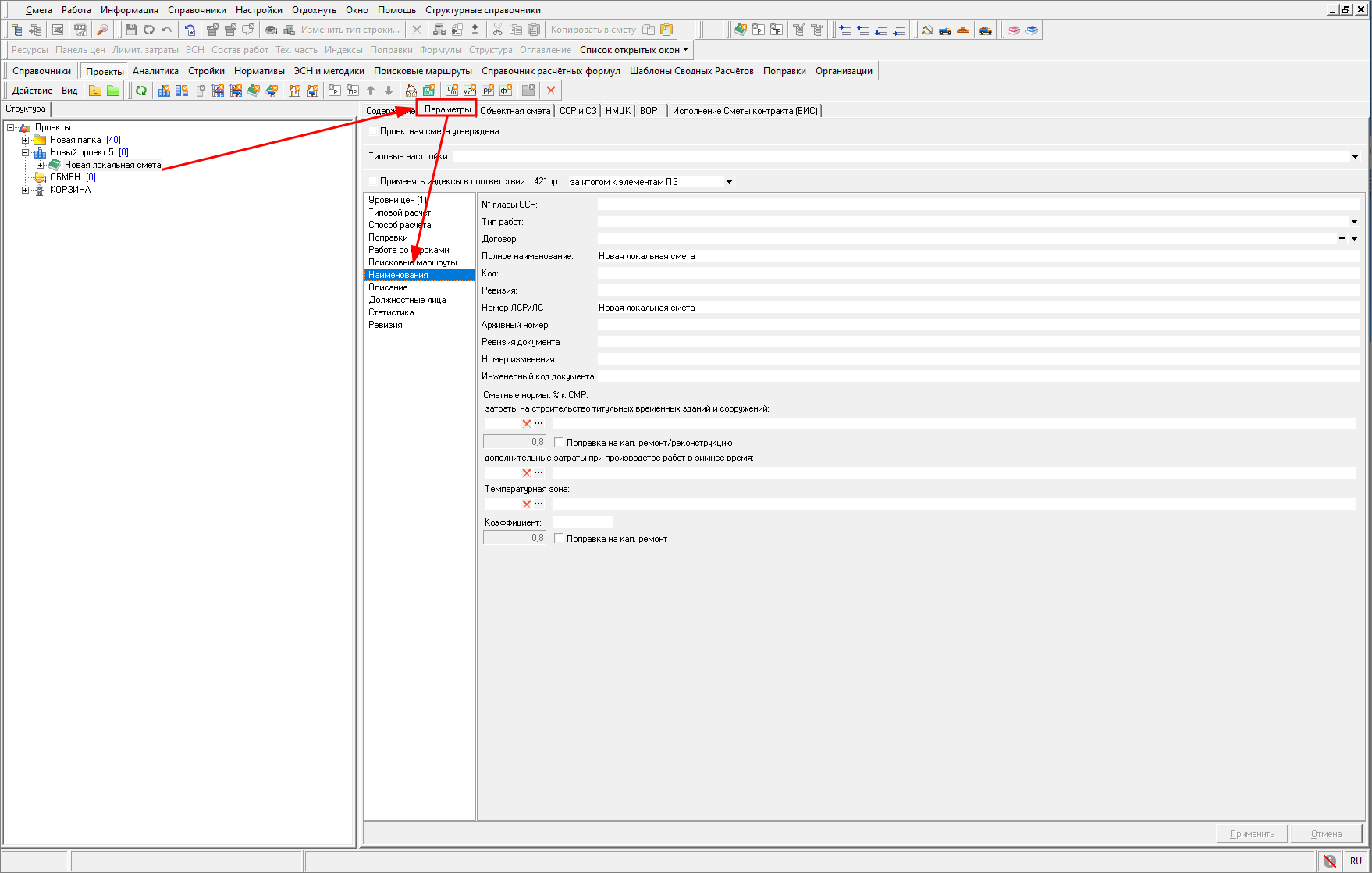Switch to the 'Объектная смета' tab
Image resolution: width=1372 pixels, height=873 pixels.
pos(515,111)
